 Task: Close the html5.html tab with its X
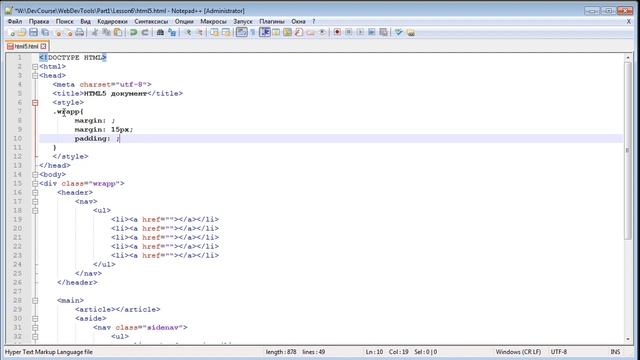[x=43, y=46]
